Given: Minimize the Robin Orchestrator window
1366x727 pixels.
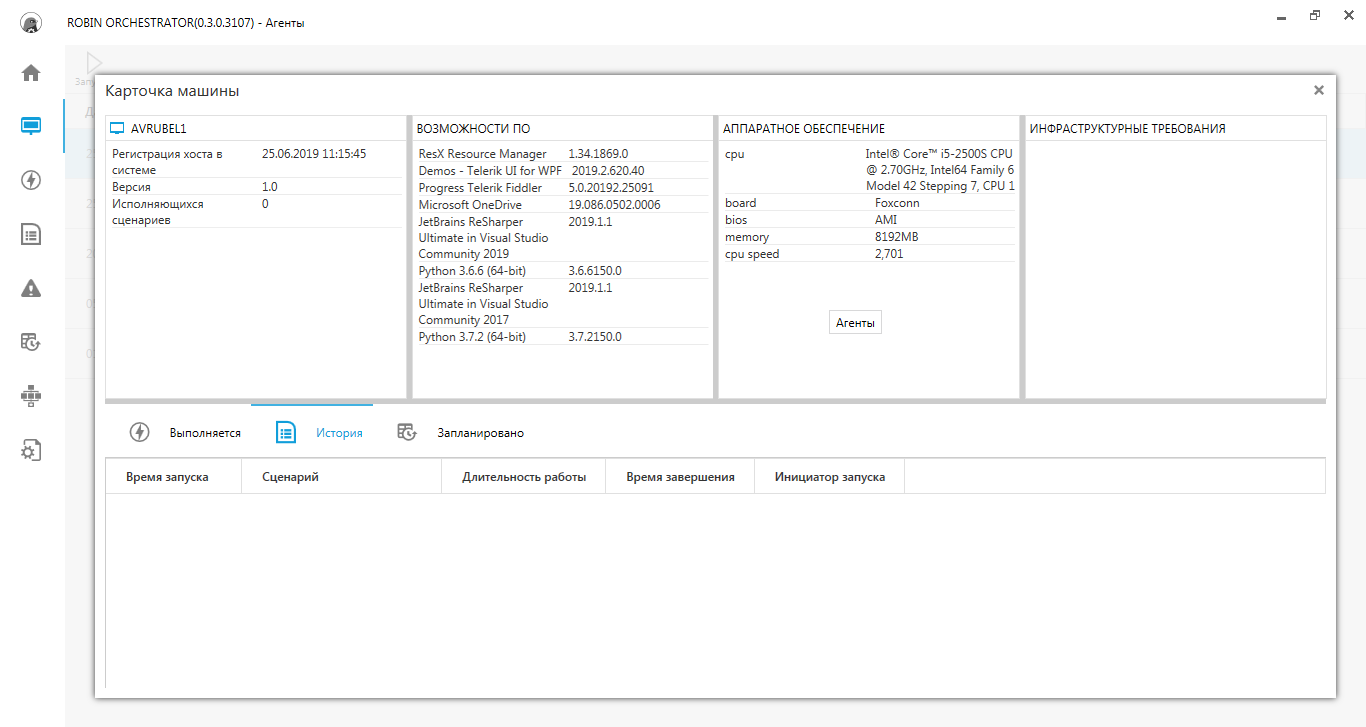Looking at the screenshot, I should coord(1283,17).
